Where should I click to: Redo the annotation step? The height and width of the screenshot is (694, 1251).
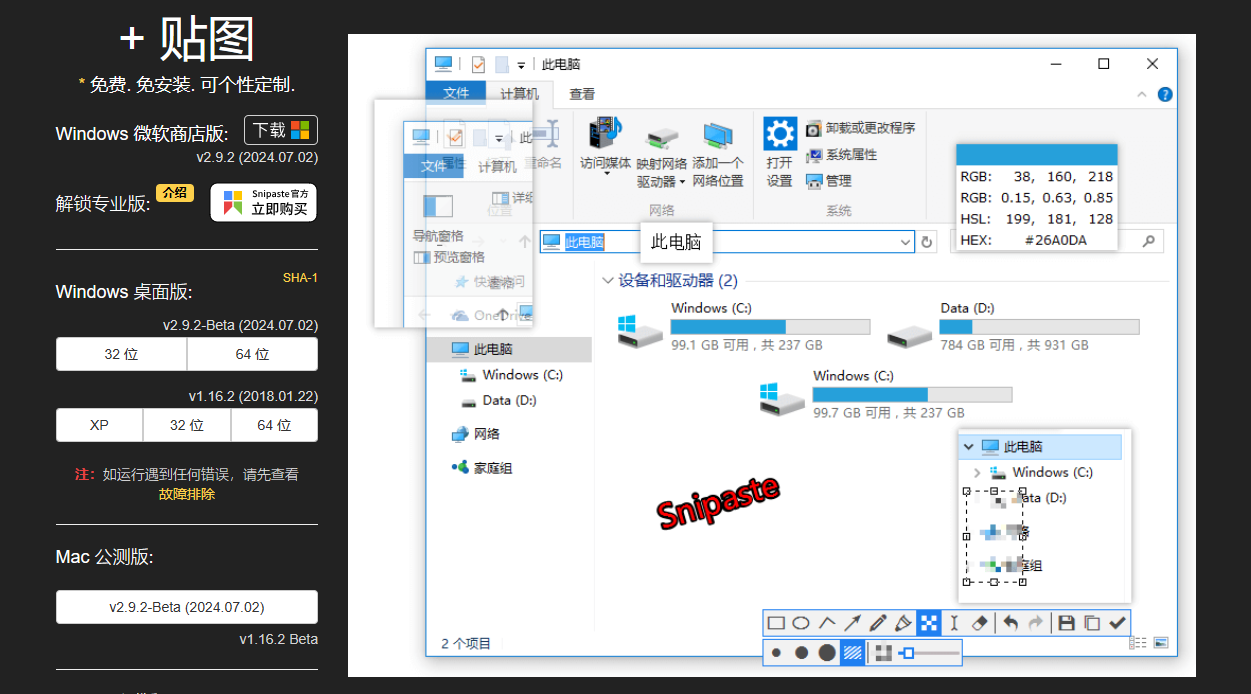point(1036,623)
